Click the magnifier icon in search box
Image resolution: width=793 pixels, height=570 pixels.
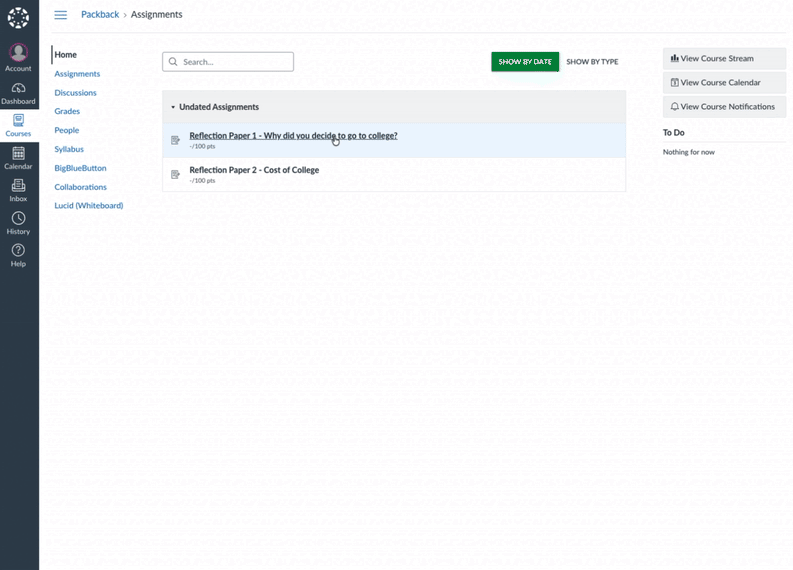click(x=173, y=62)
